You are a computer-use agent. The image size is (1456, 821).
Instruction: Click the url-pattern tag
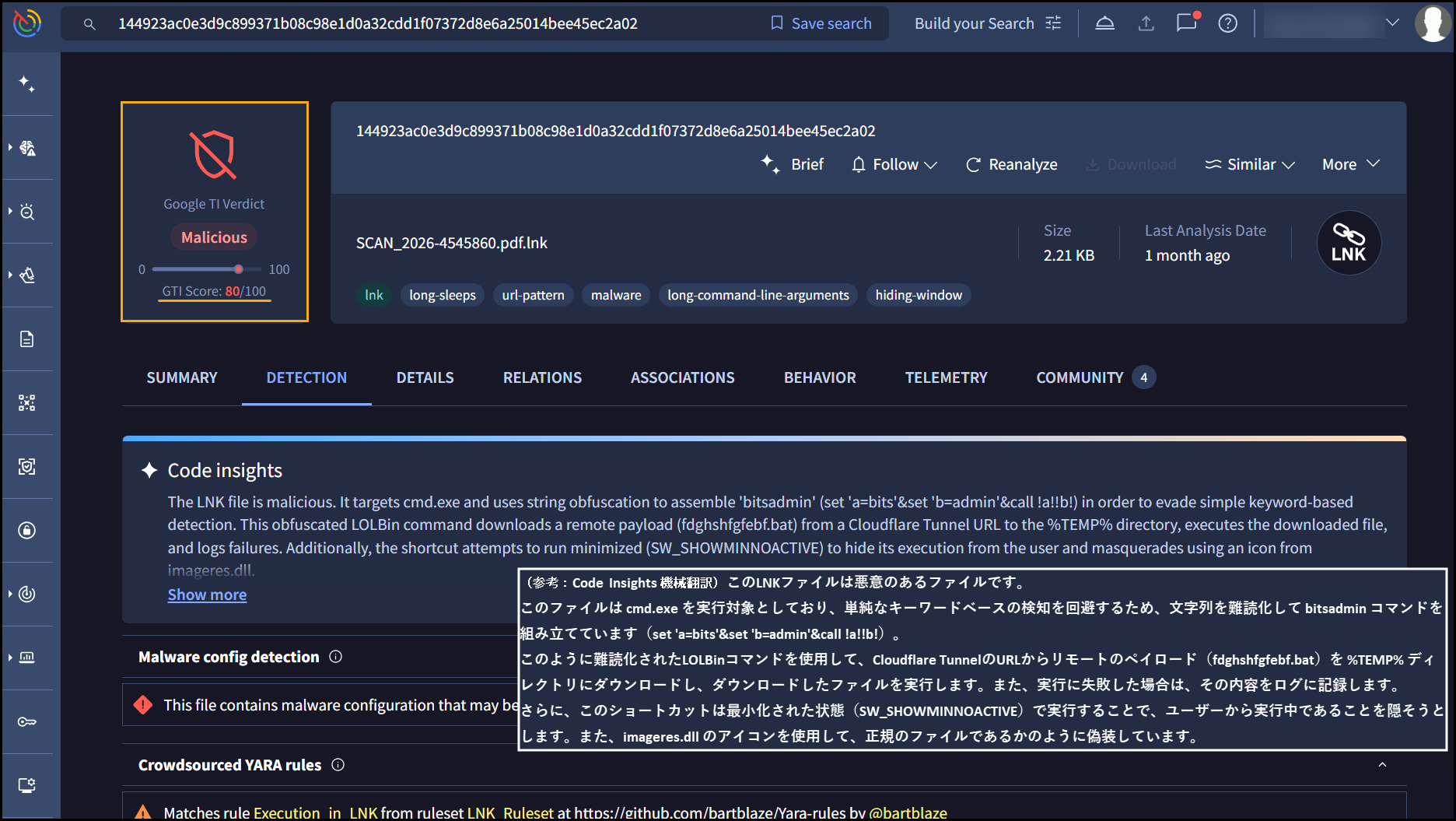coord(534,295)
